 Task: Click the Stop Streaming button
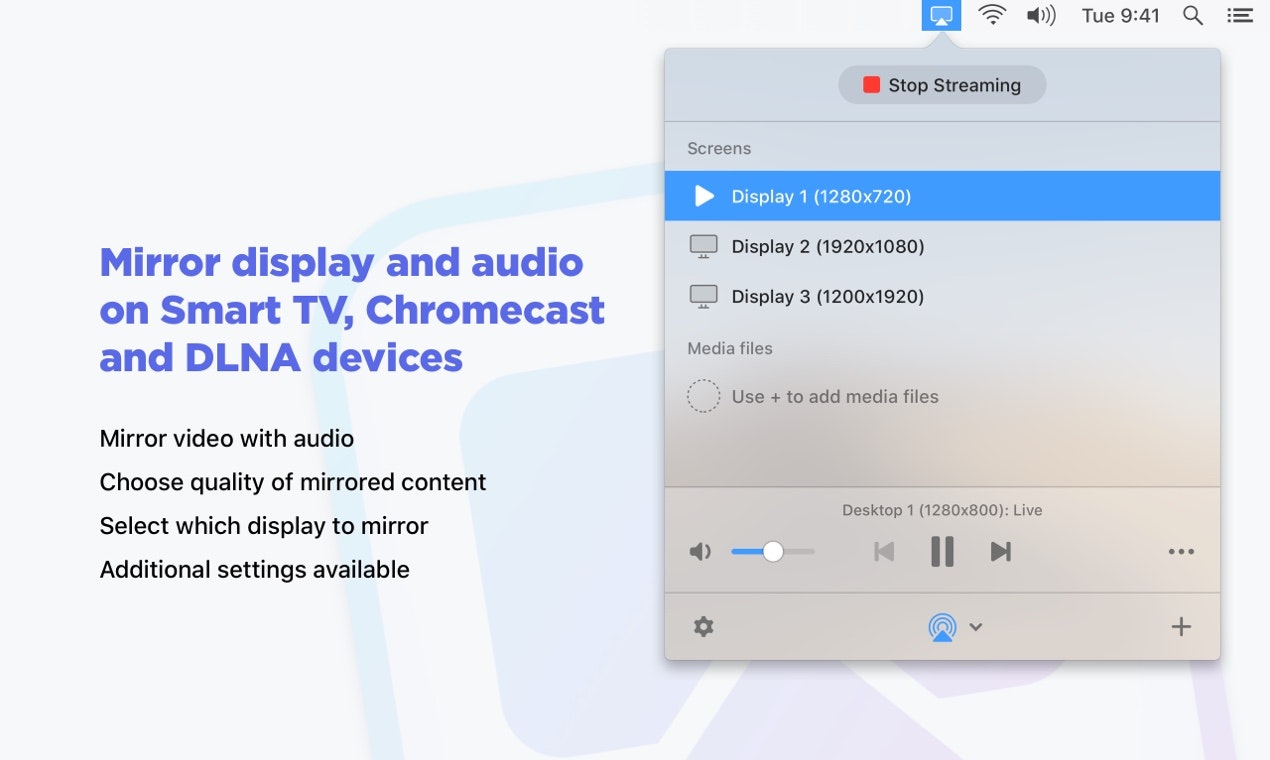(x=941, y=85)
